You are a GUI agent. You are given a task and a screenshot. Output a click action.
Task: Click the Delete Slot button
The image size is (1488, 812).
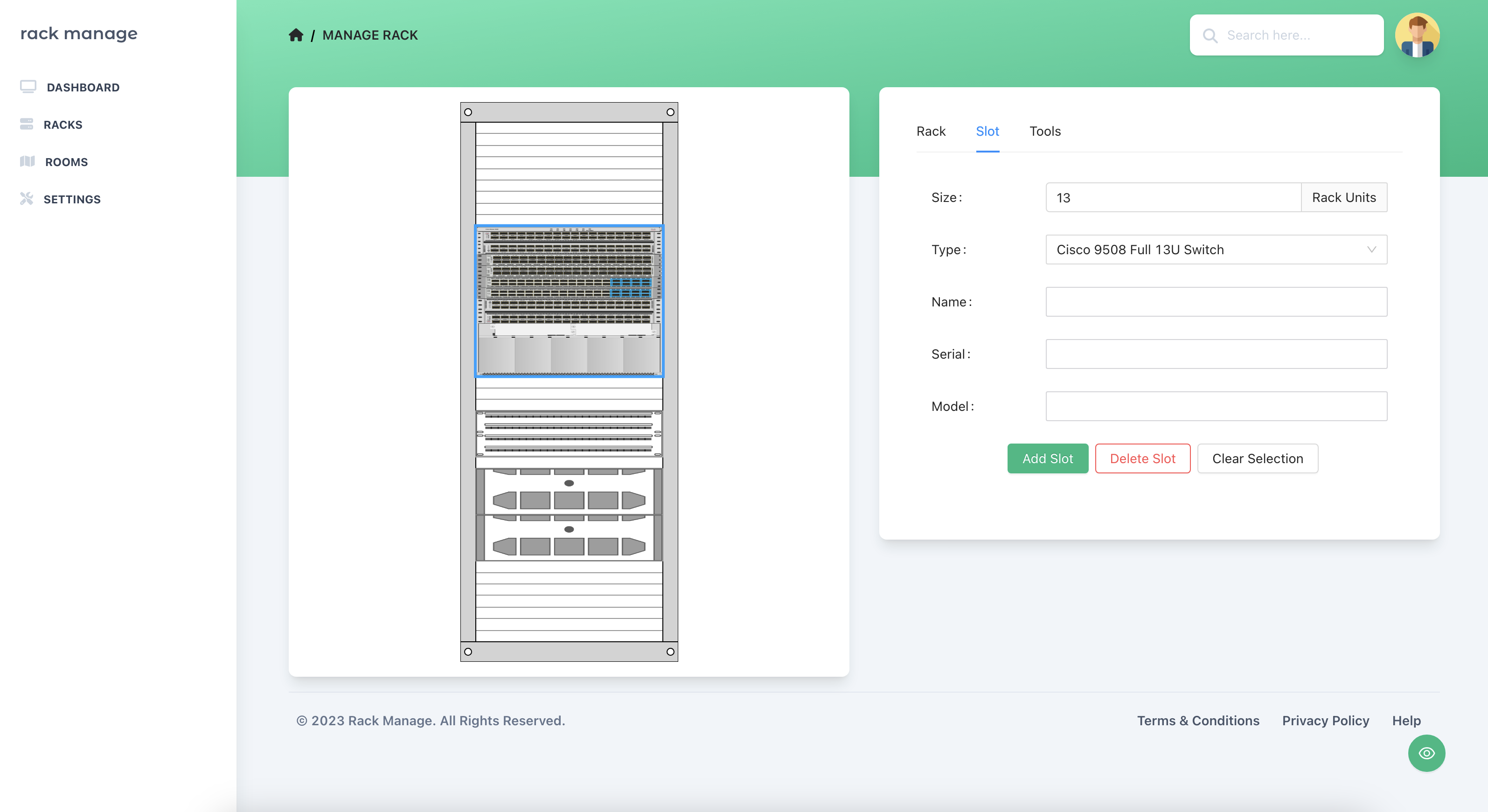tap(1142, 458)
